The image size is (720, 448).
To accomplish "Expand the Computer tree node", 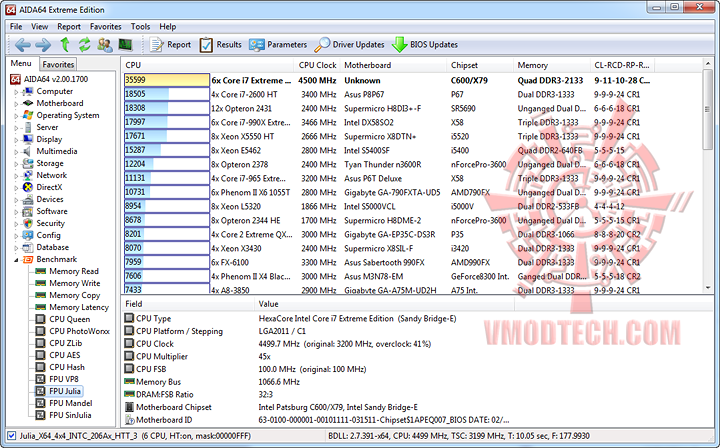I will tap(16, 92).
